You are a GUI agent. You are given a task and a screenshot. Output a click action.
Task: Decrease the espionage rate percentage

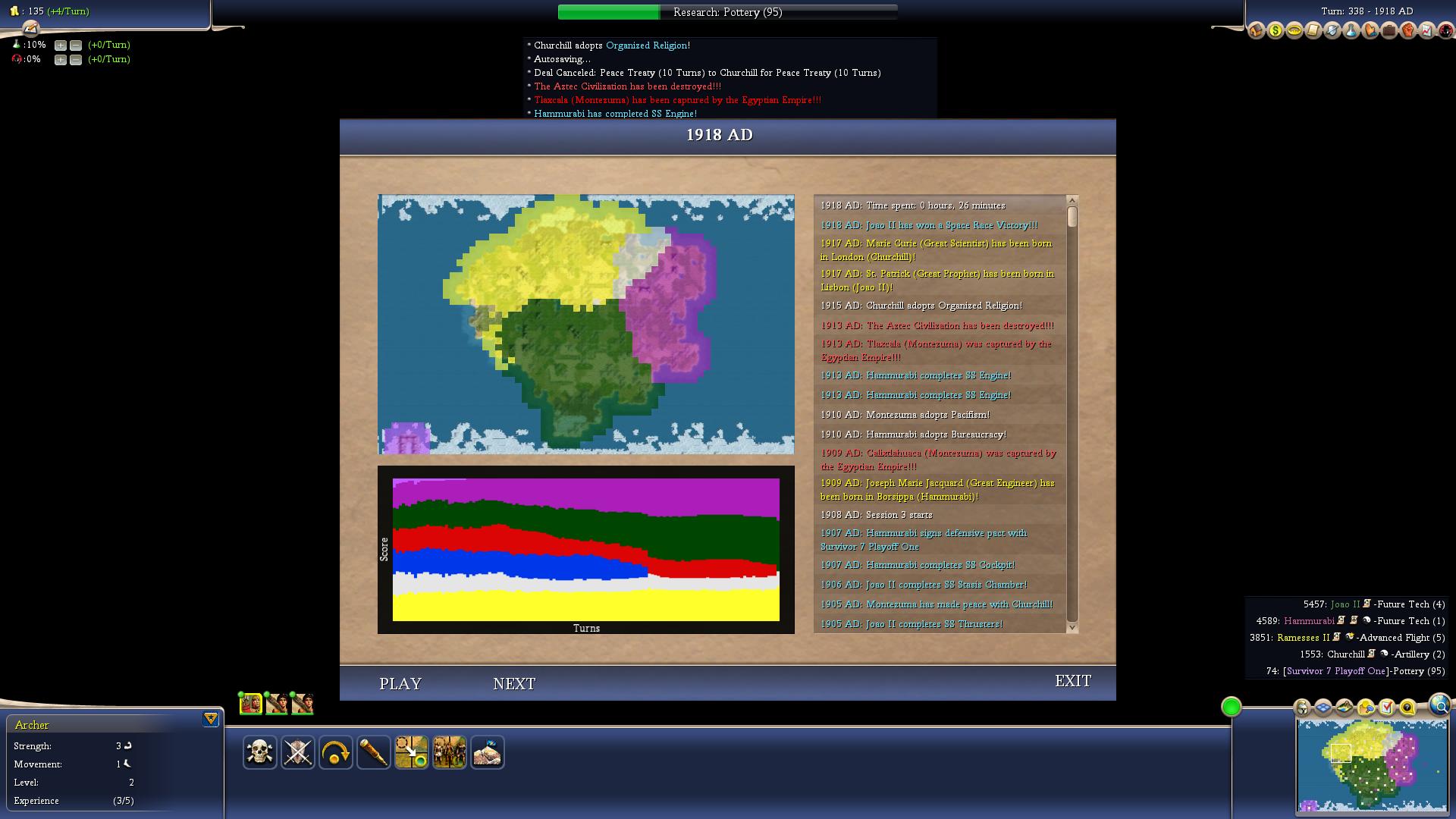(x=76, y=60)
